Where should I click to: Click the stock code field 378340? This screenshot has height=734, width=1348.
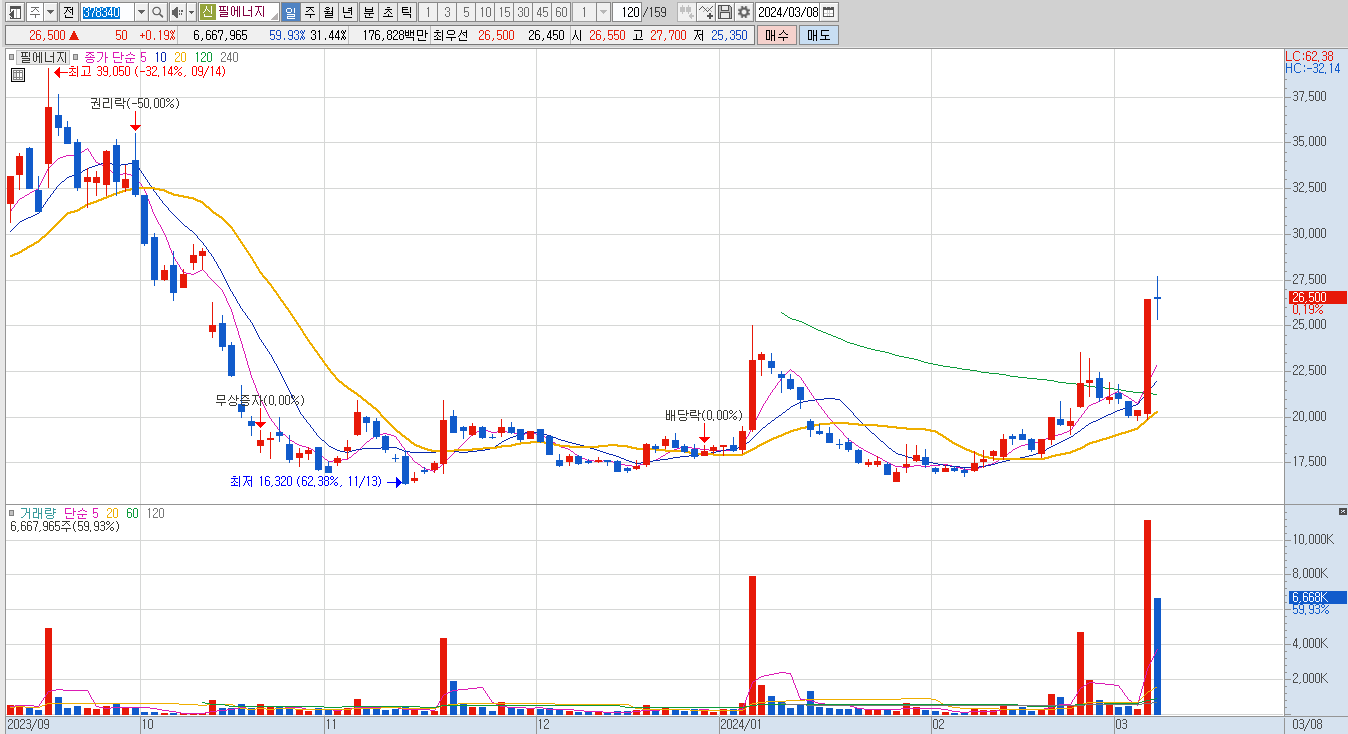pos(105,12)
